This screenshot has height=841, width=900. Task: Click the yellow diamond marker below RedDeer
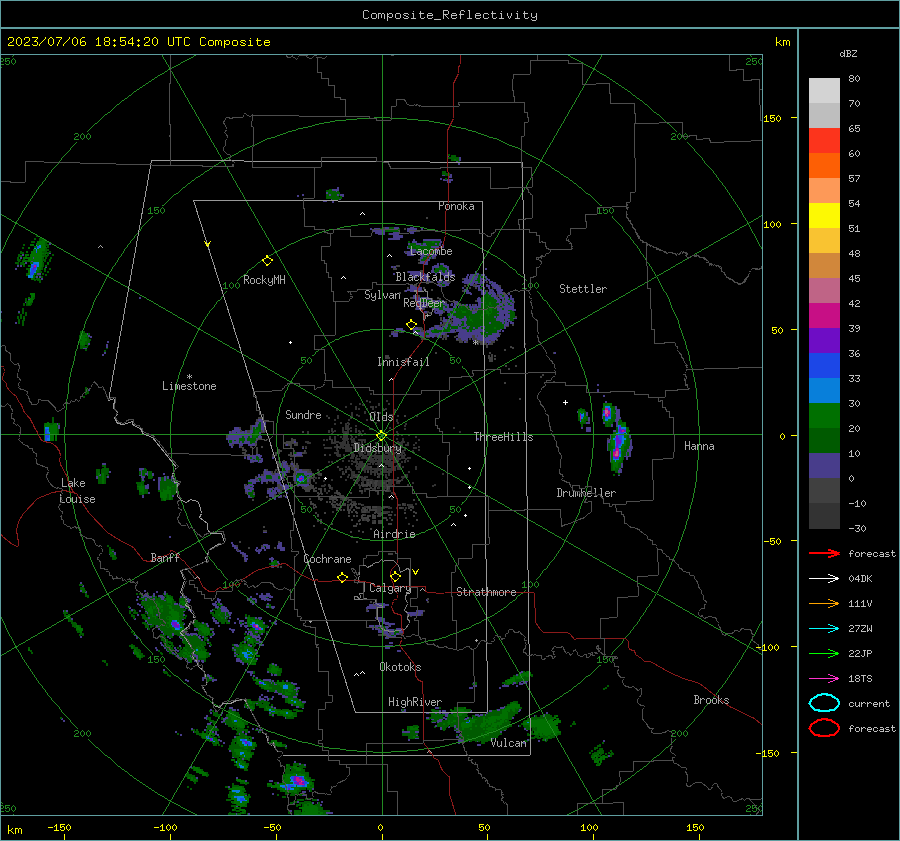tap(411, 325)
